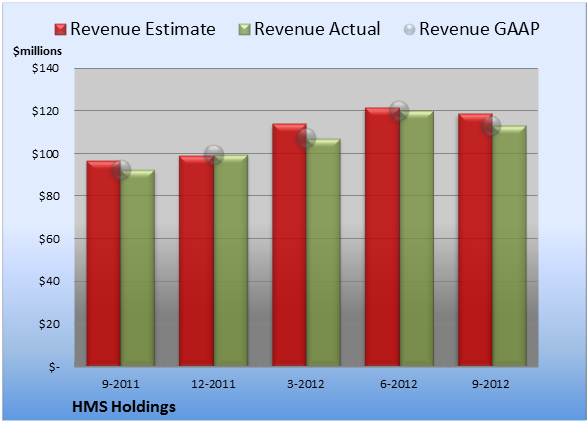Select the red estimate bar for 3-2012
Viewport: 588px width, 422px height.
click(x=290, y=245)
